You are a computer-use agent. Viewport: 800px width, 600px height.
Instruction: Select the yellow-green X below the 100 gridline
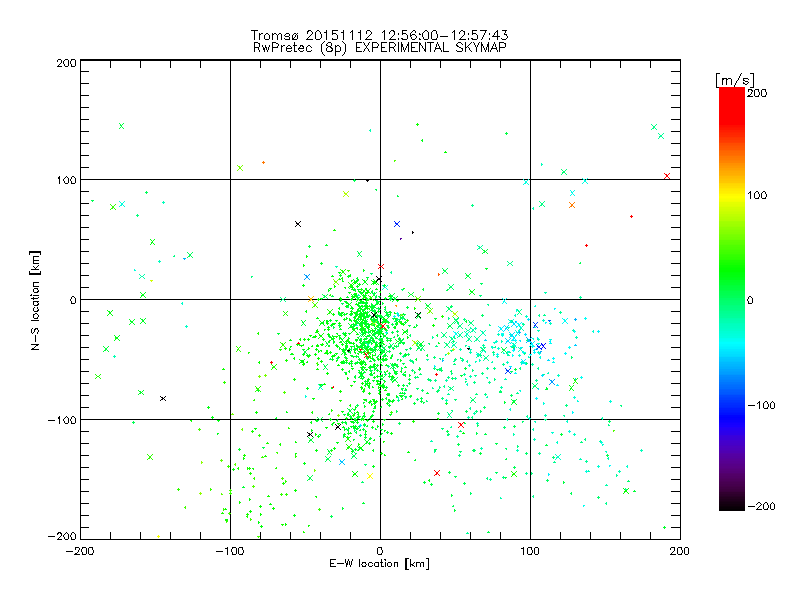[346, 194]
